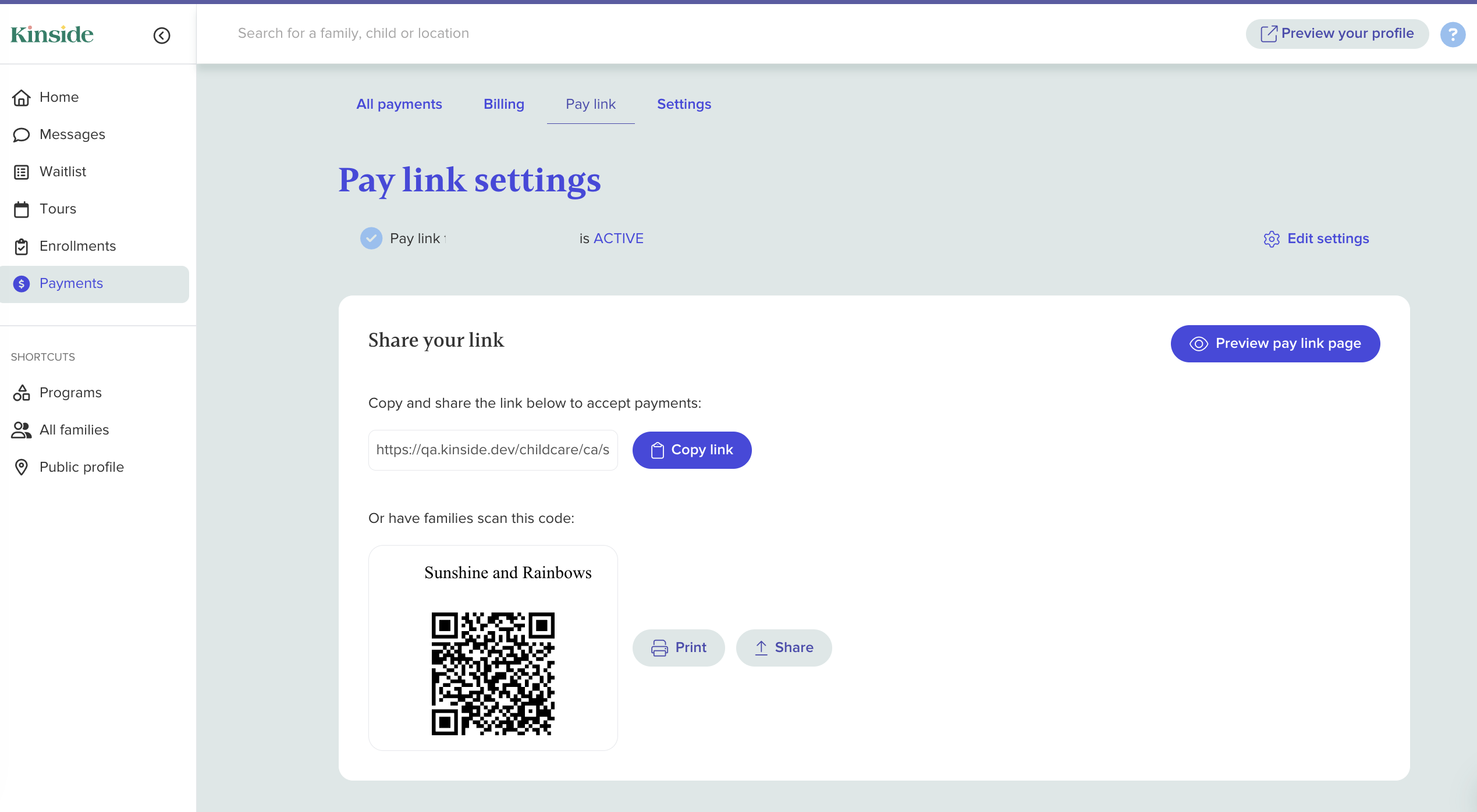Screen dimensions: 1477x812
Task: Click the QR code image
Action: (493, 674)
